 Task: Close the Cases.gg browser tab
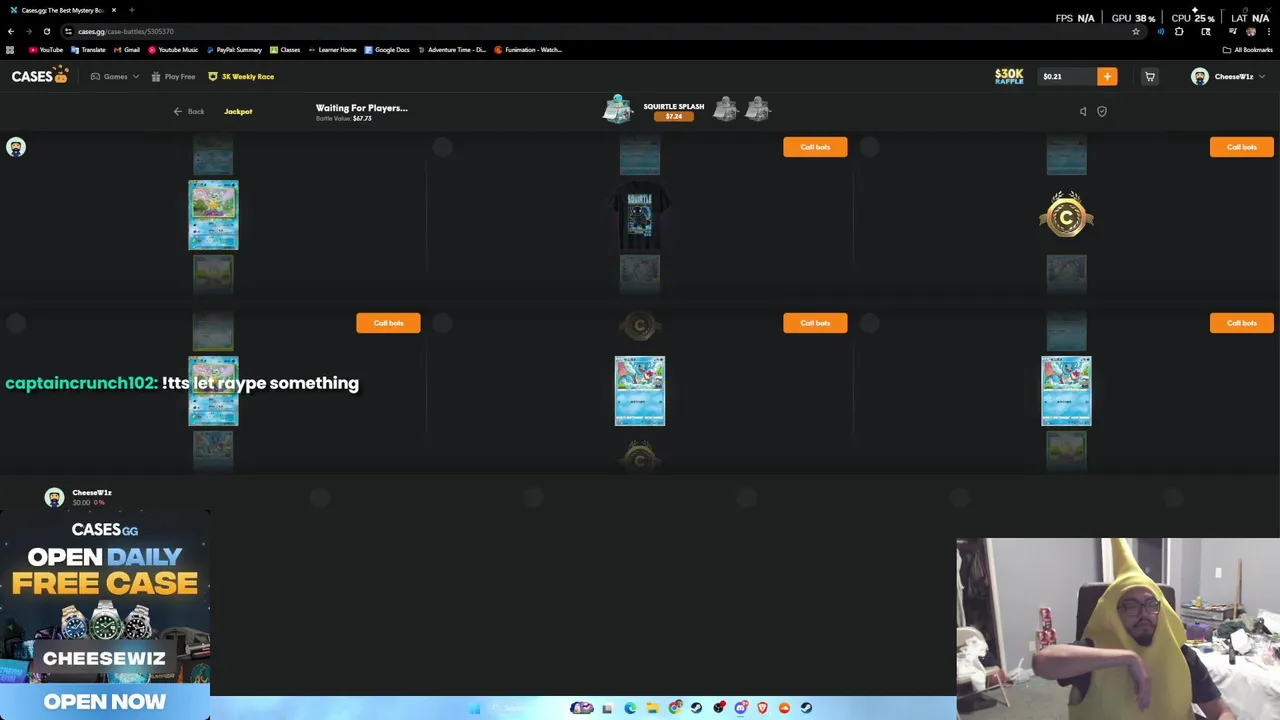point(114,10)
